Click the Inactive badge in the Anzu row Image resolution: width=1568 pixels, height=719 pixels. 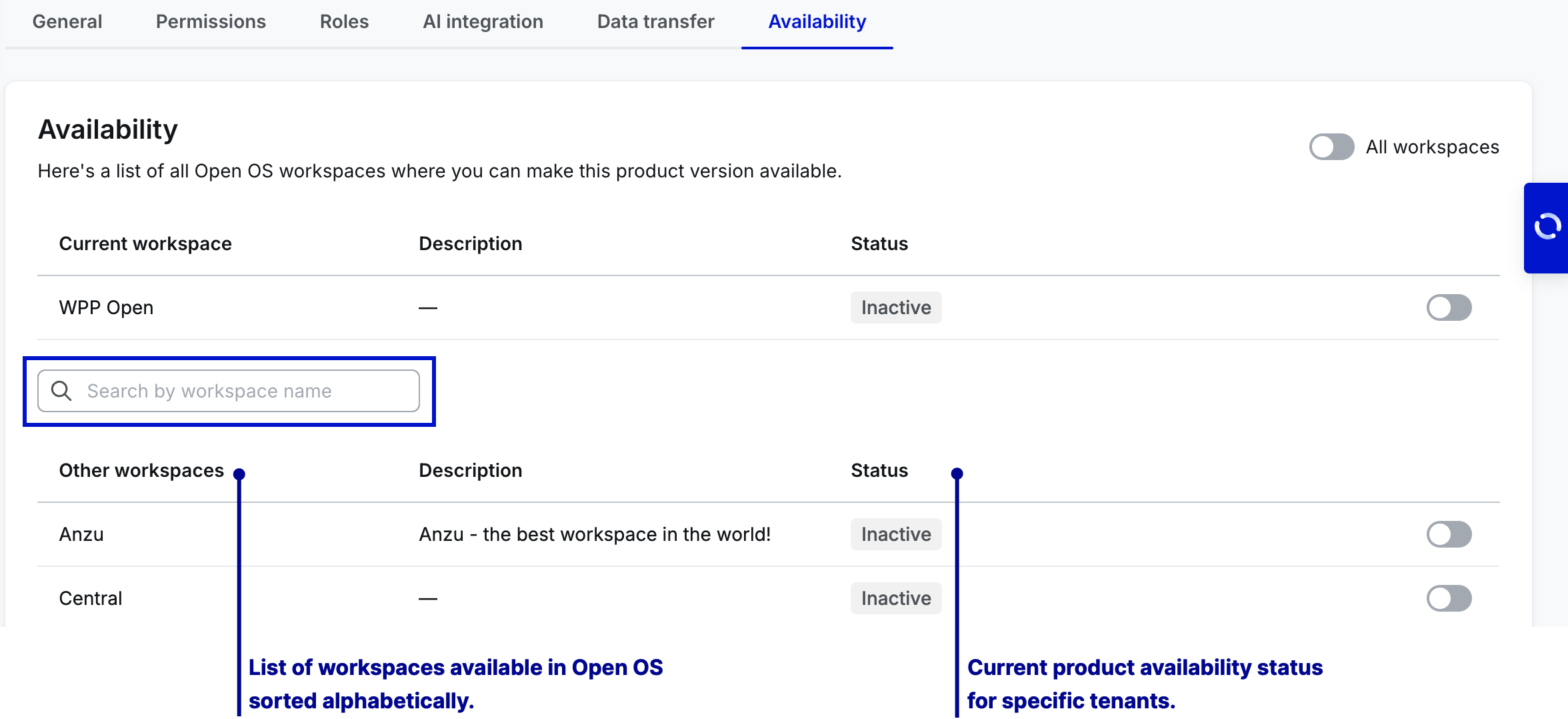coord(895,534)
